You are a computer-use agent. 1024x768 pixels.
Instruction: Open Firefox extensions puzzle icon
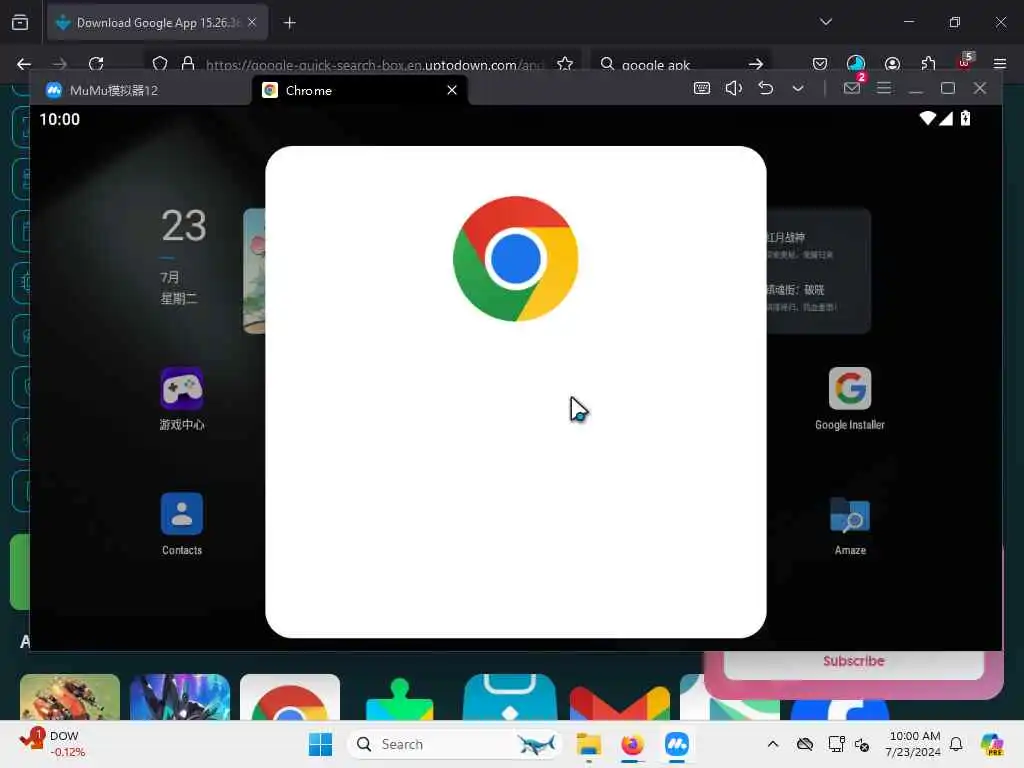[x=928, y=64]
